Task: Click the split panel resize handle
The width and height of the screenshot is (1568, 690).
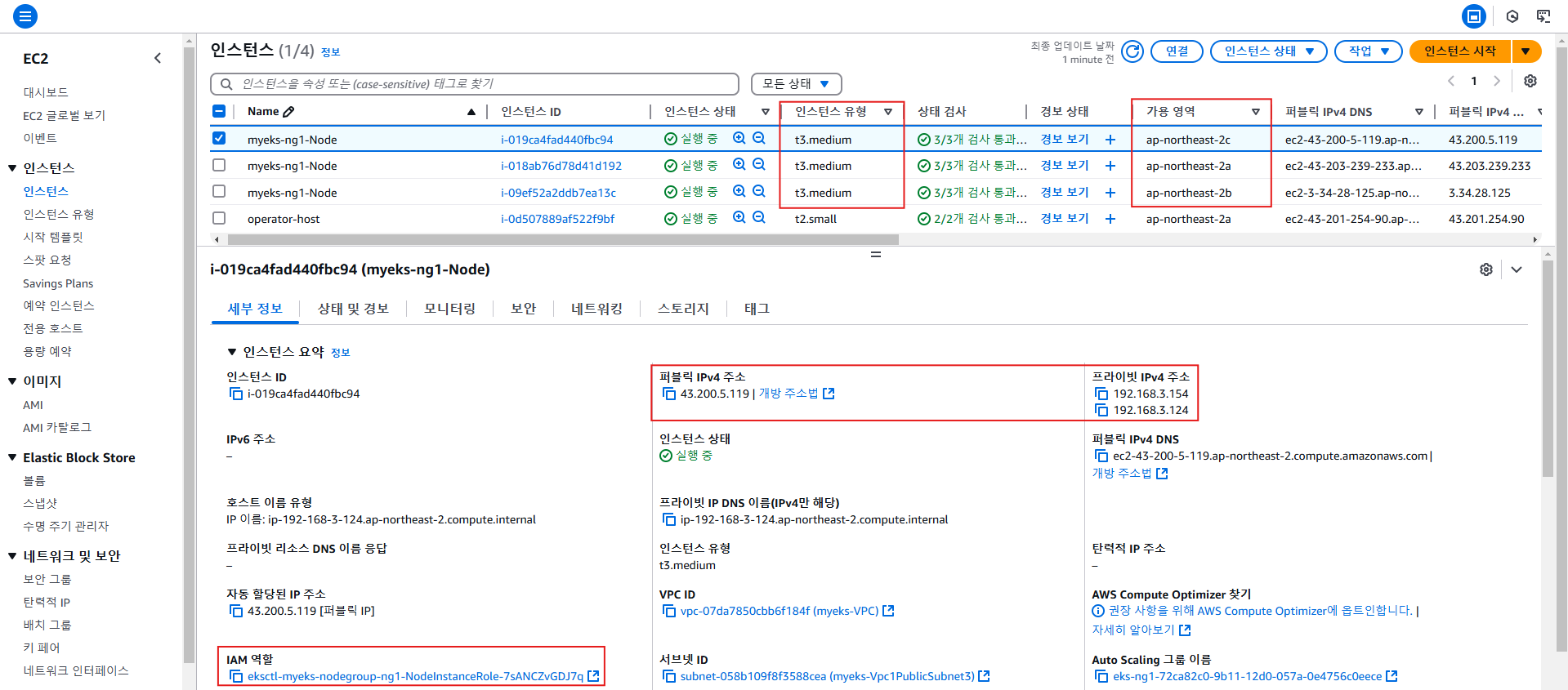Action: [876, 254]
